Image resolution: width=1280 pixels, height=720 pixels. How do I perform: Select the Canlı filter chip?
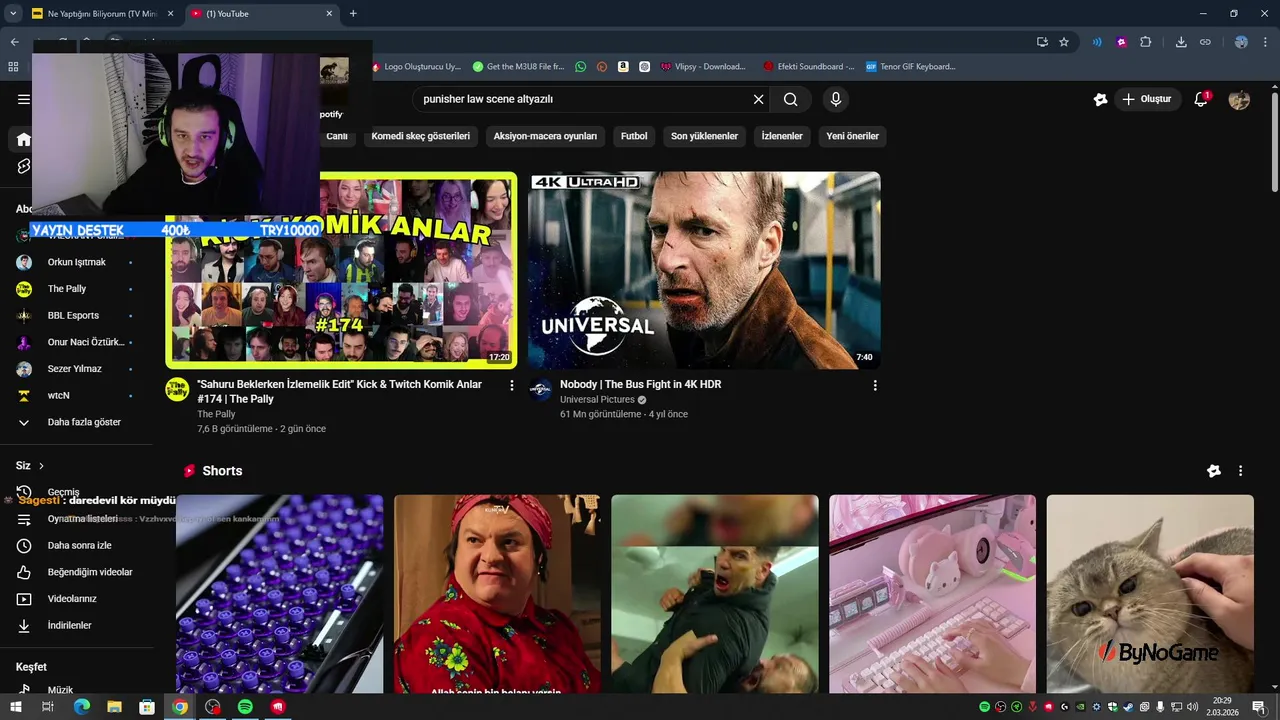tap(337, 136)
